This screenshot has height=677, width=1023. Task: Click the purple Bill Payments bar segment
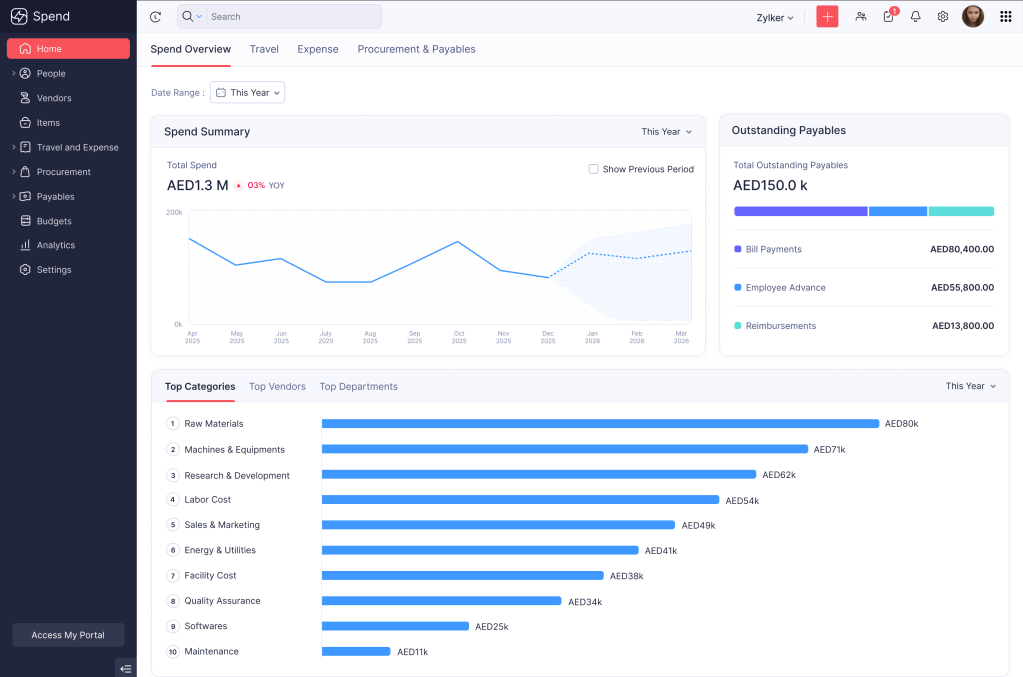click(x=800, y=211)
